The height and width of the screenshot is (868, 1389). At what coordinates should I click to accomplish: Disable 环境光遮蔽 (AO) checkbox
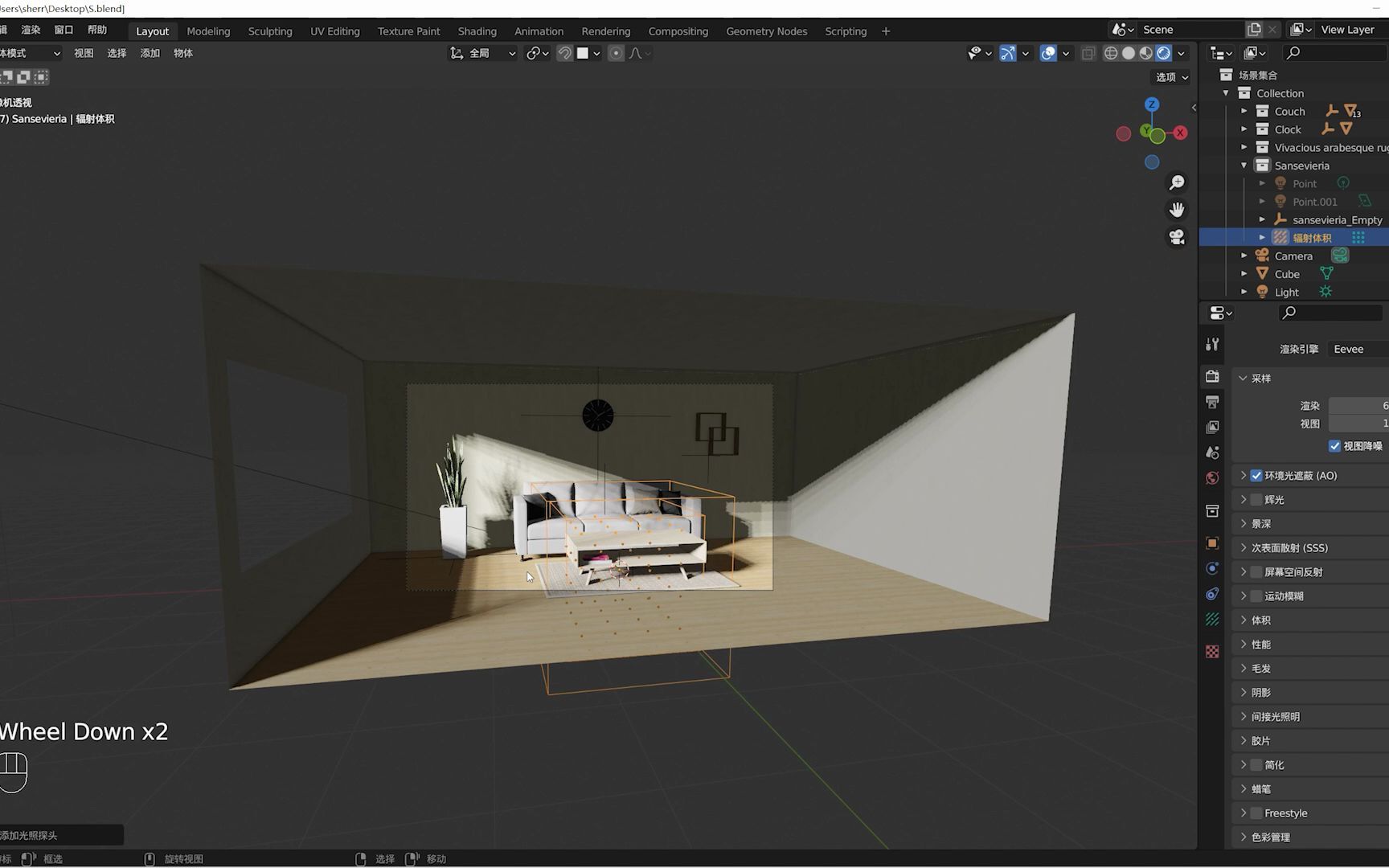pyautogui.click(x=1256, y=476)
